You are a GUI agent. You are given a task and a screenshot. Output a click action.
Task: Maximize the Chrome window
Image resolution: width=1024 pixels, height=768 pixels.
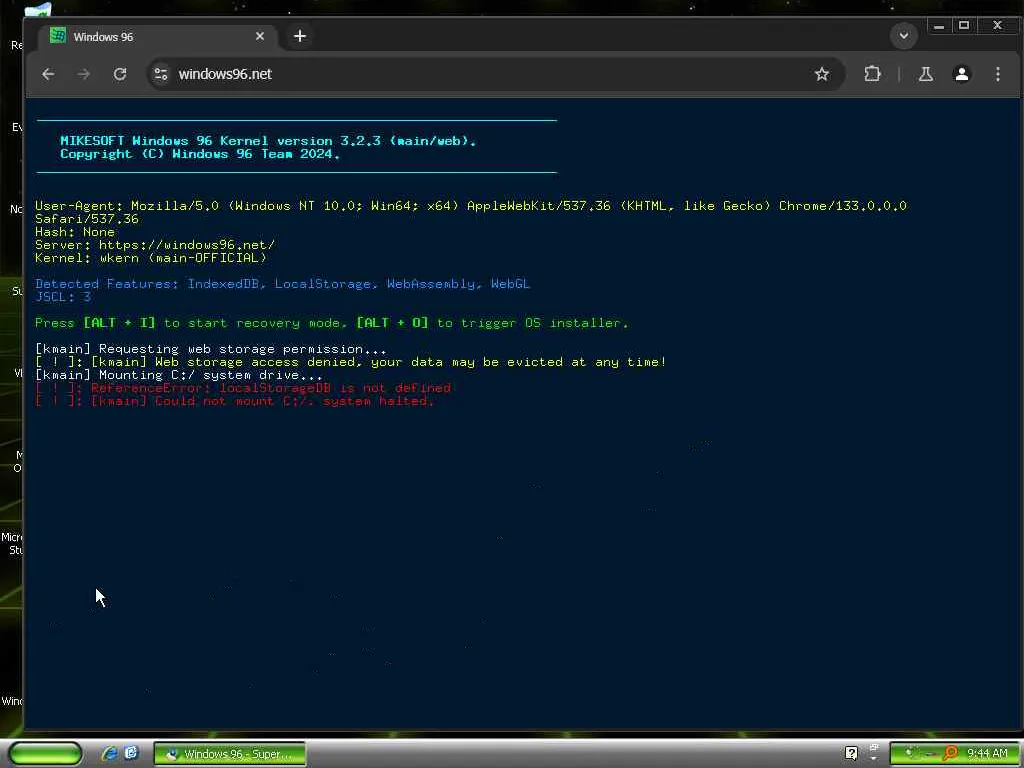click(963, 26)
